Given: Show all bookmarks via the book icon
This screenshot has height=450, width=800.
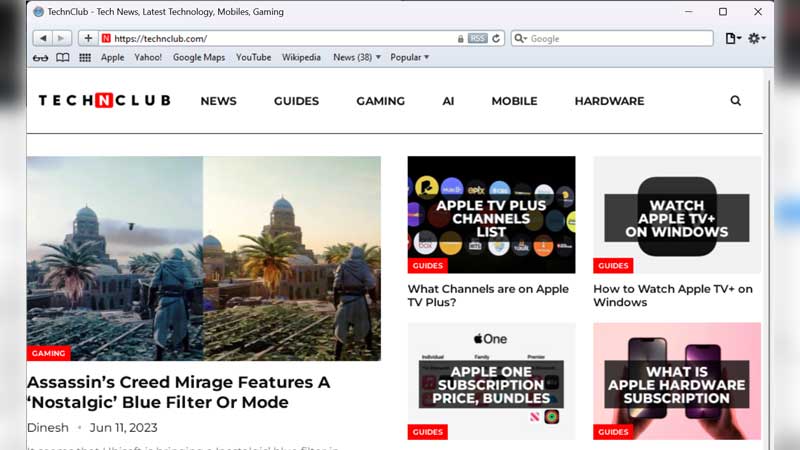Looking at the screenshot, I should (x=63, y=58).
